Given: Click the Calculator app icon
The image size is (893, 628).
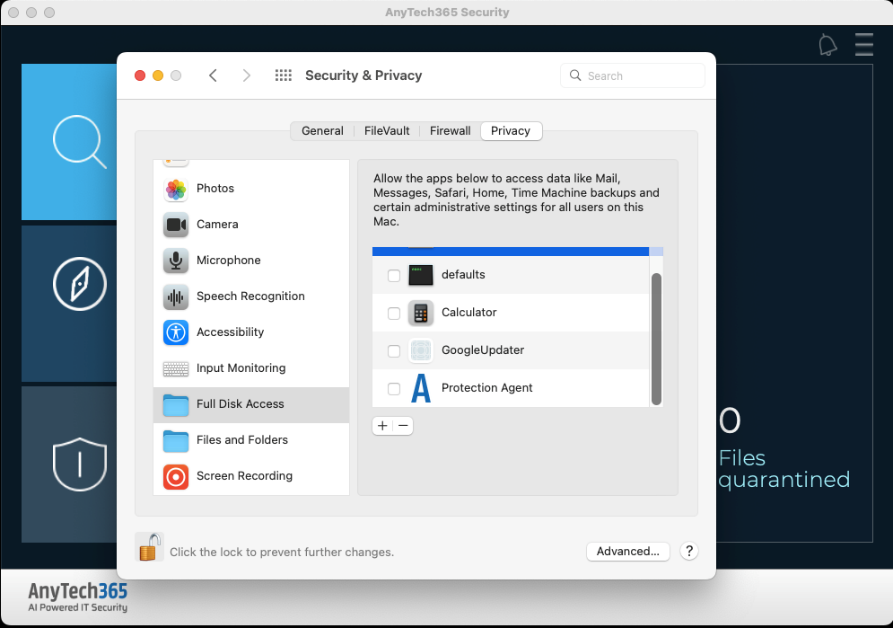Looking at the screenshot, I should pos(421,313).
